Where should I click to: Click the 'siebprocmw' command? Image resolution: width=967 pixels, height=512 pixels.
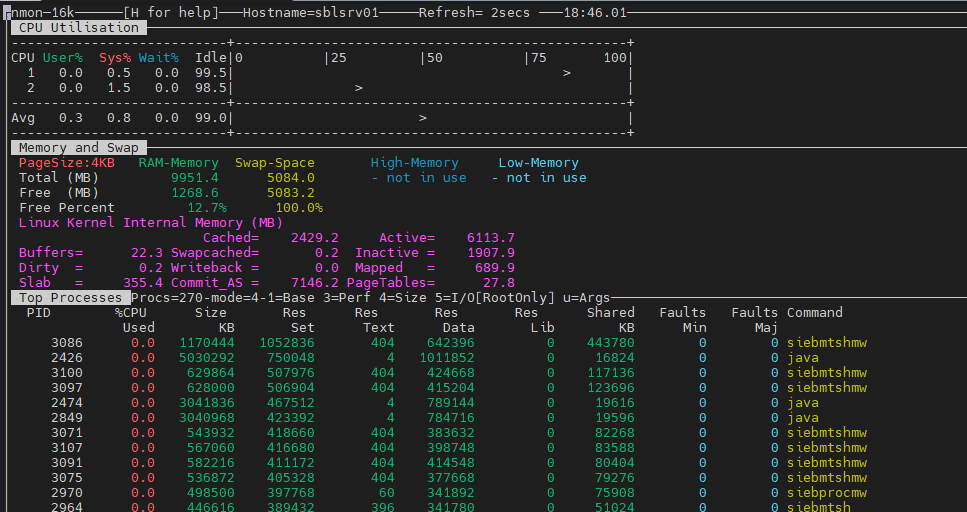point(827,493)
